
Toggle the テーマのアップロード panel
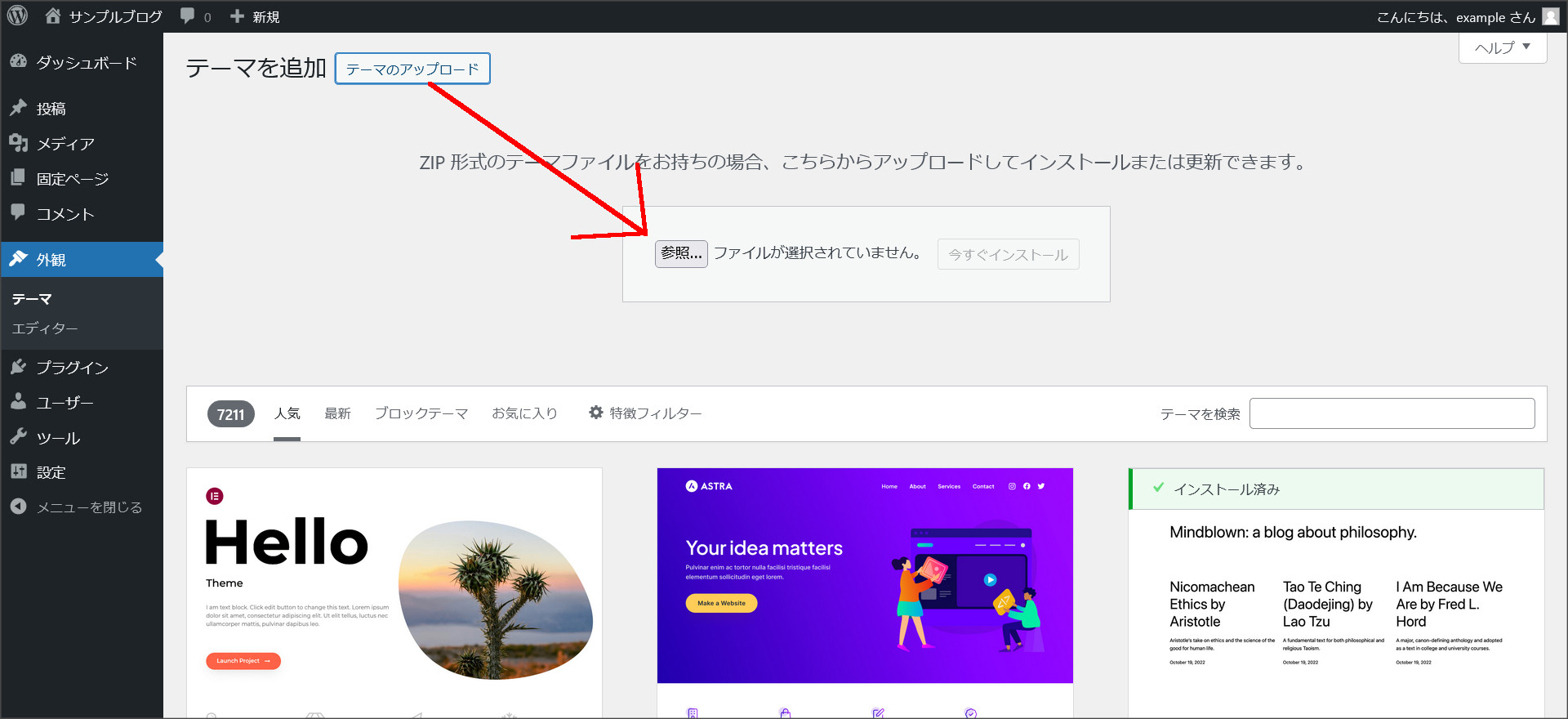click(x=412, y=69)
